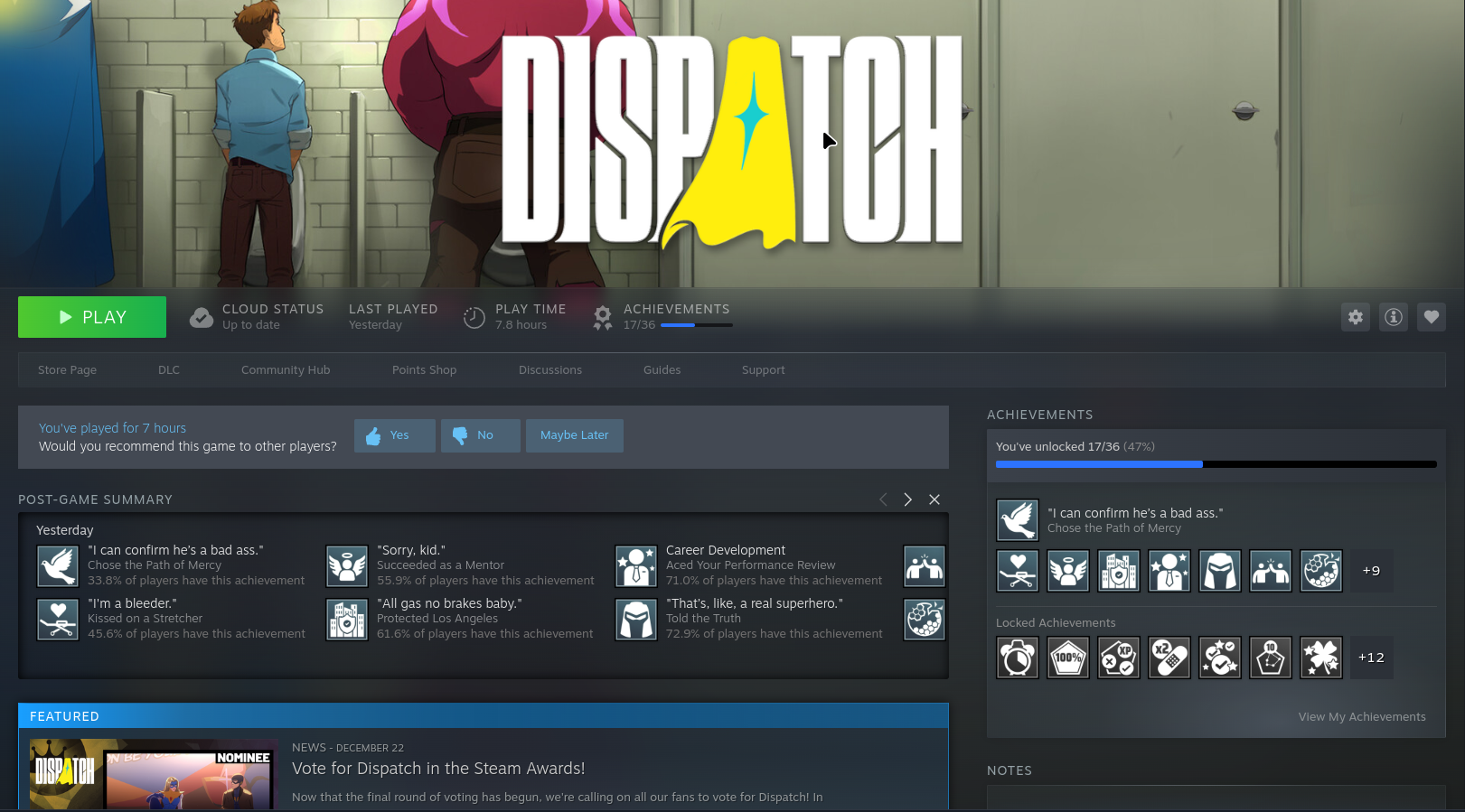
Task: Open Discussions
Action: click(x=550, y=370)
